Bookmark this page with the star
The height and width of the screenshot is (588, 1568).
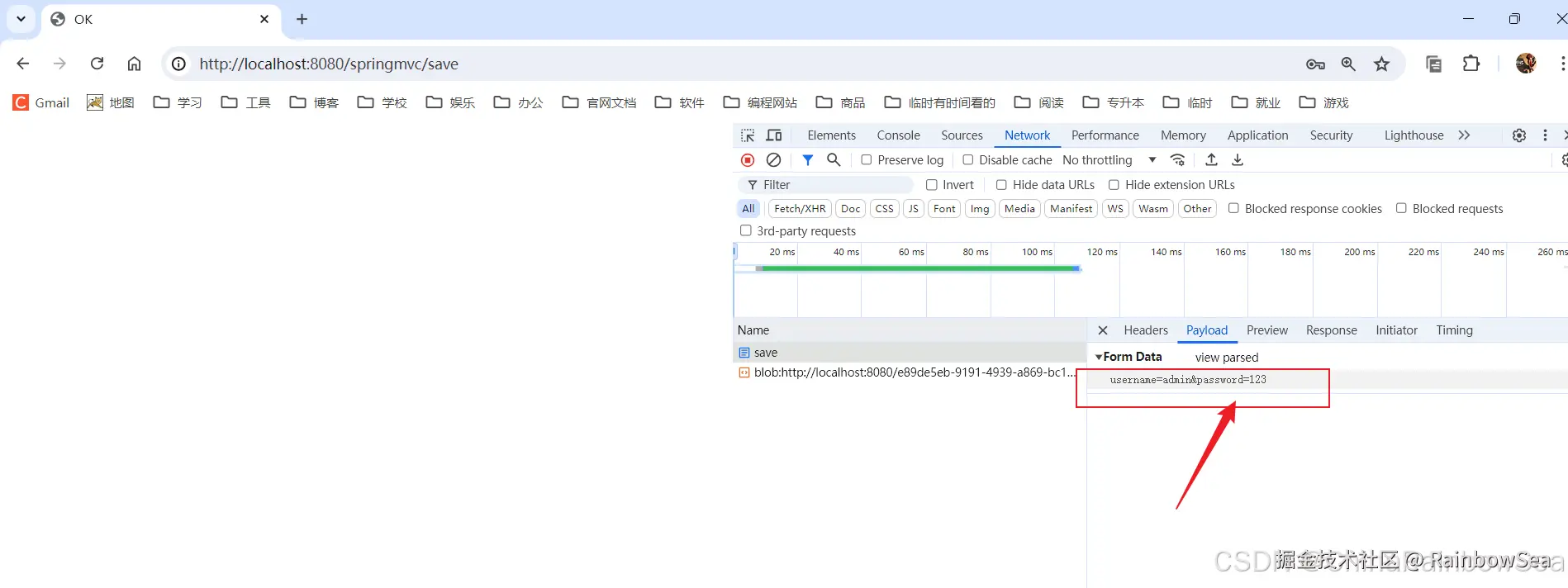tap(1381, 64)
